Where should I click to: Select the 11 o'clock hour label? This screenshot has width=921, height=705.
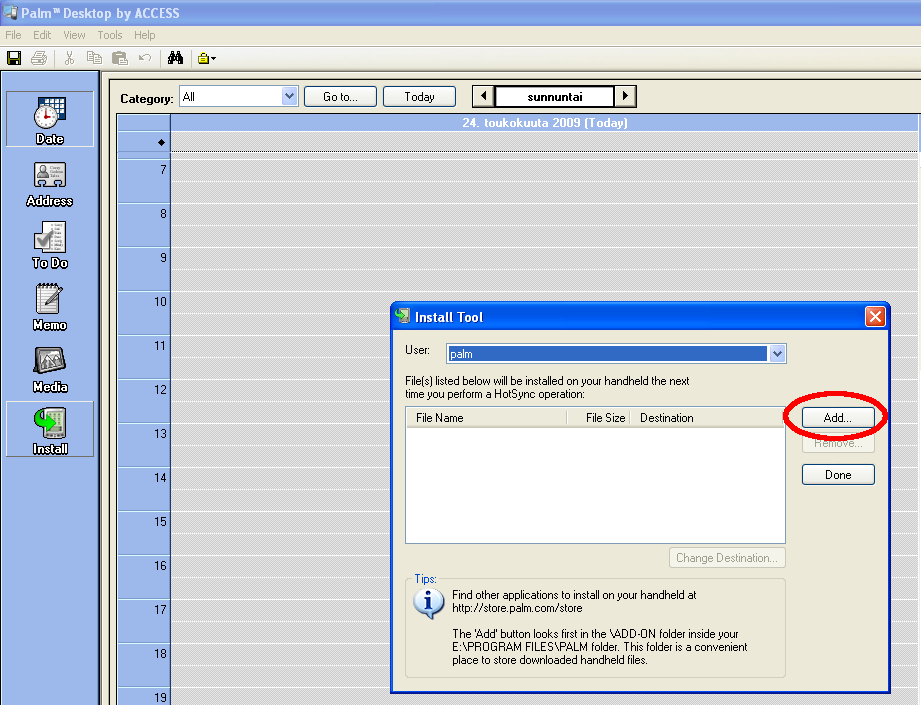click(x=160, y=346)
